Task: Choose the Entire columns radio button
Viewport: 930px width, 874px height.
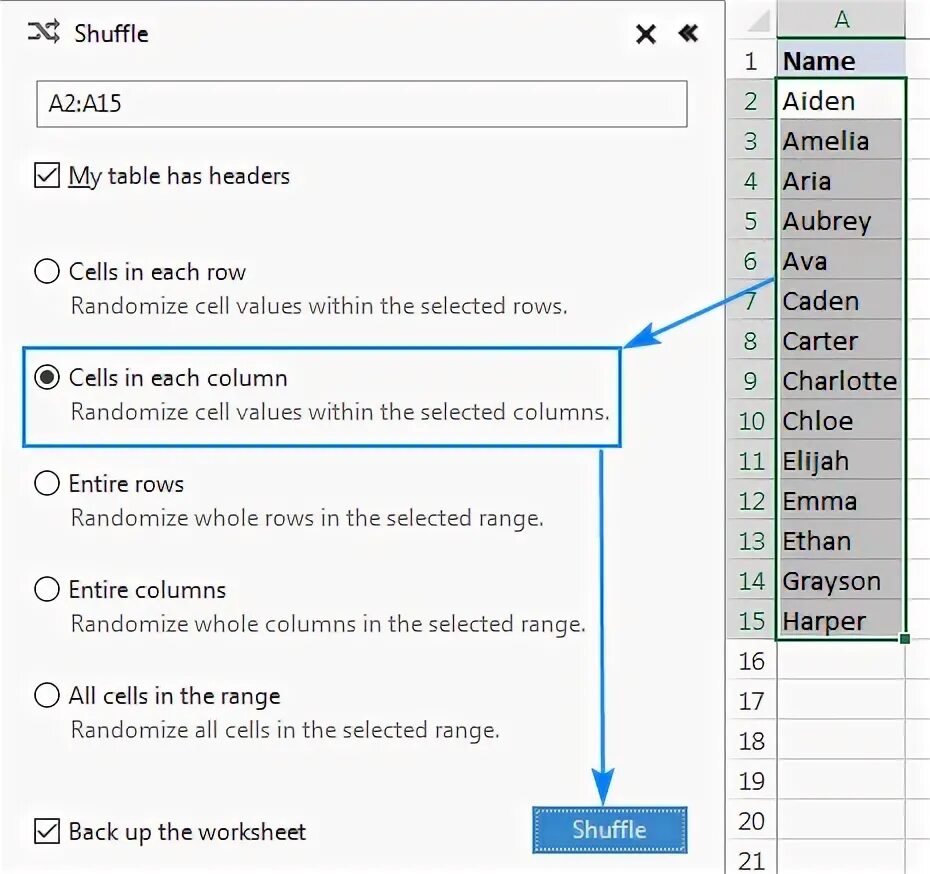Action: 47,590
